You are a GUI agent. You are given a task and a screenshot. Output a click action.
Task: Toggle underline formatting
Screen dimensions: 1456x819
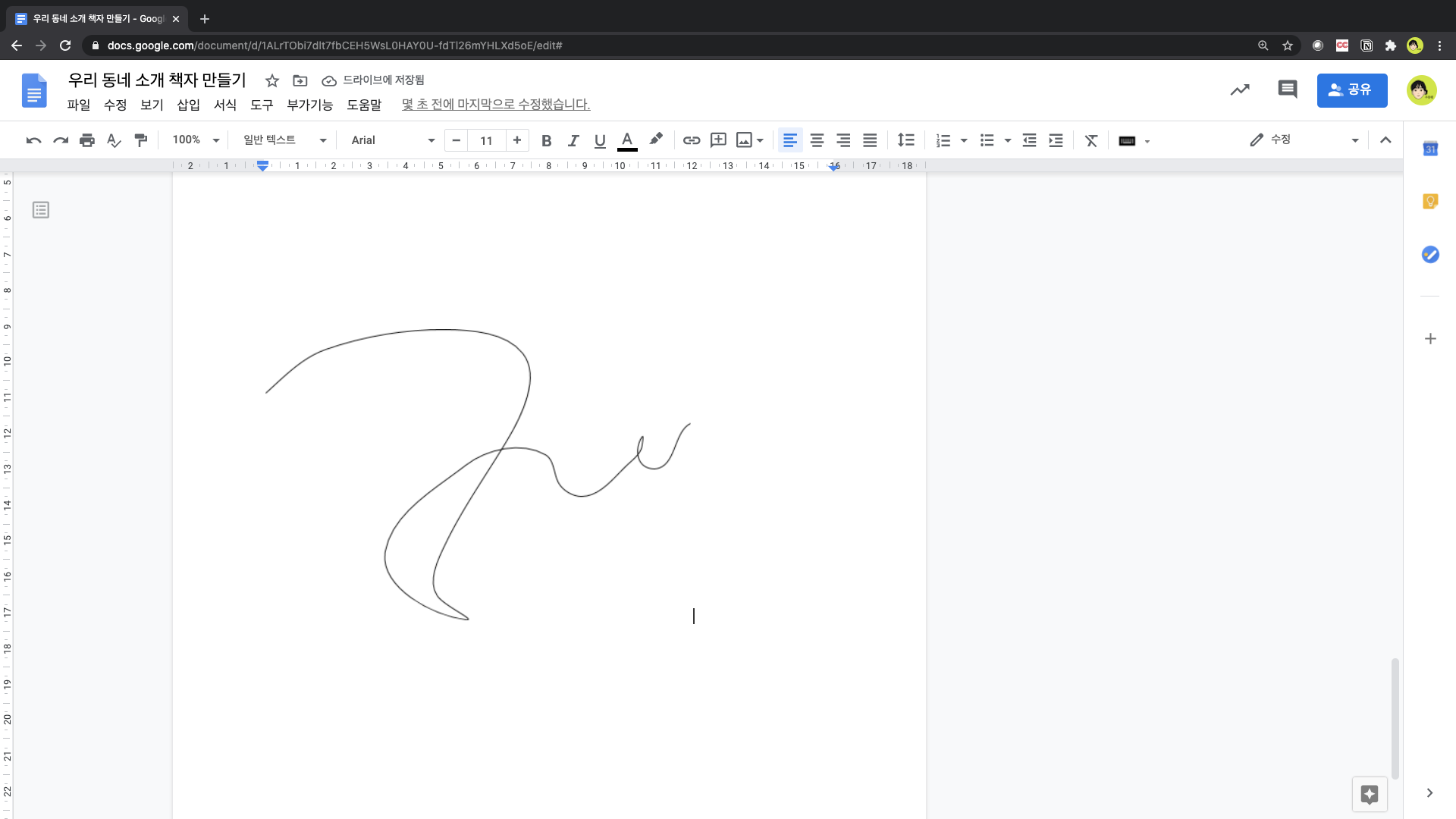(600, 140)
